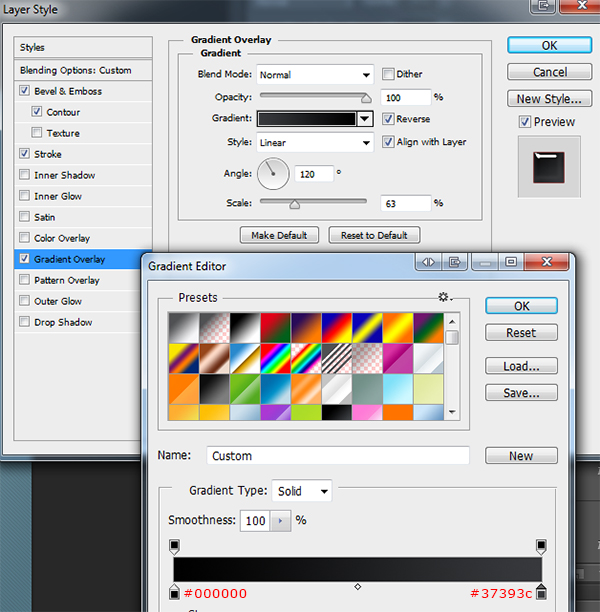Select the magenta gradient preset
The width and height of the screenshot is (600, 612).
point(397,358)
